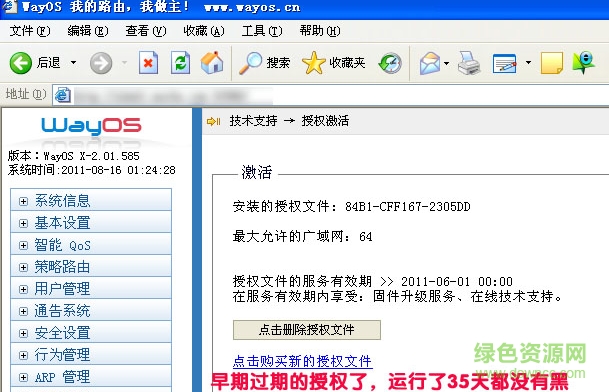Print the page using printer icon
The height and width of the screenshot is (392, 609).
tap(469, 63)
